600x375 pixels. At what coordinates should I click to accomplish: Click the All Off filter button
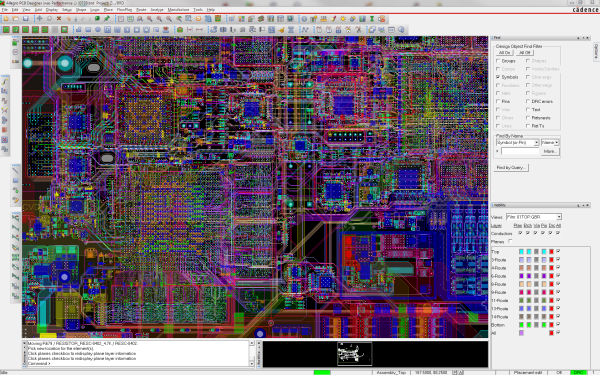coord(525,52)
